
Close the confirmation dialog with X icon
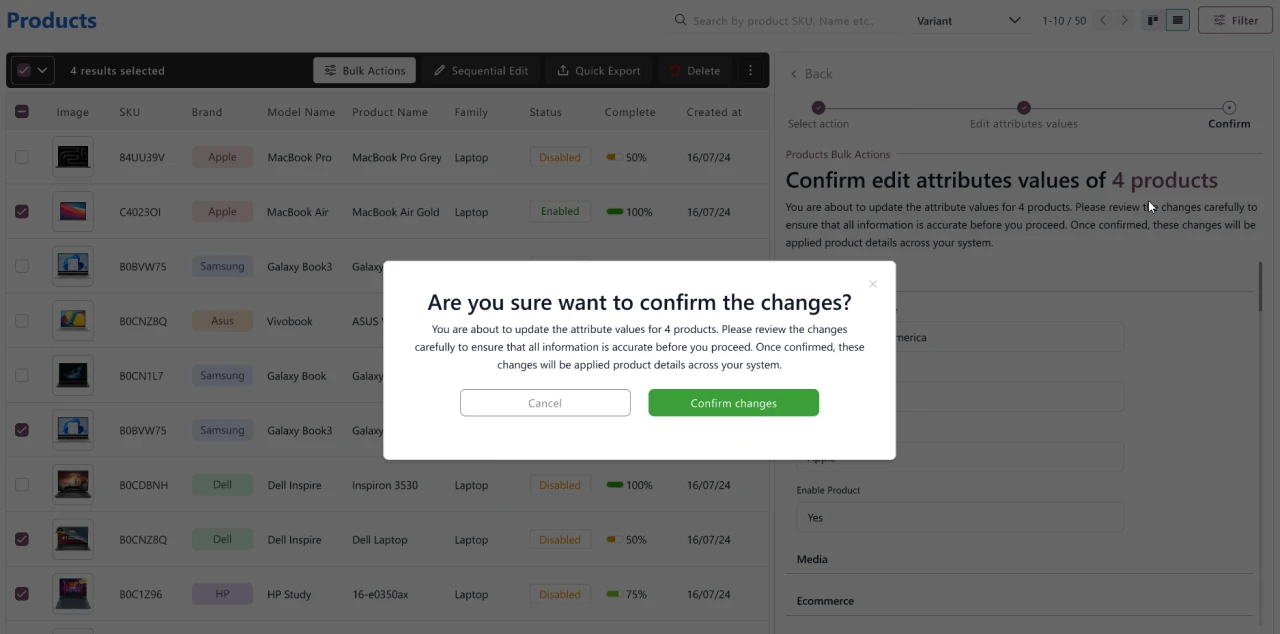[872, 284]
